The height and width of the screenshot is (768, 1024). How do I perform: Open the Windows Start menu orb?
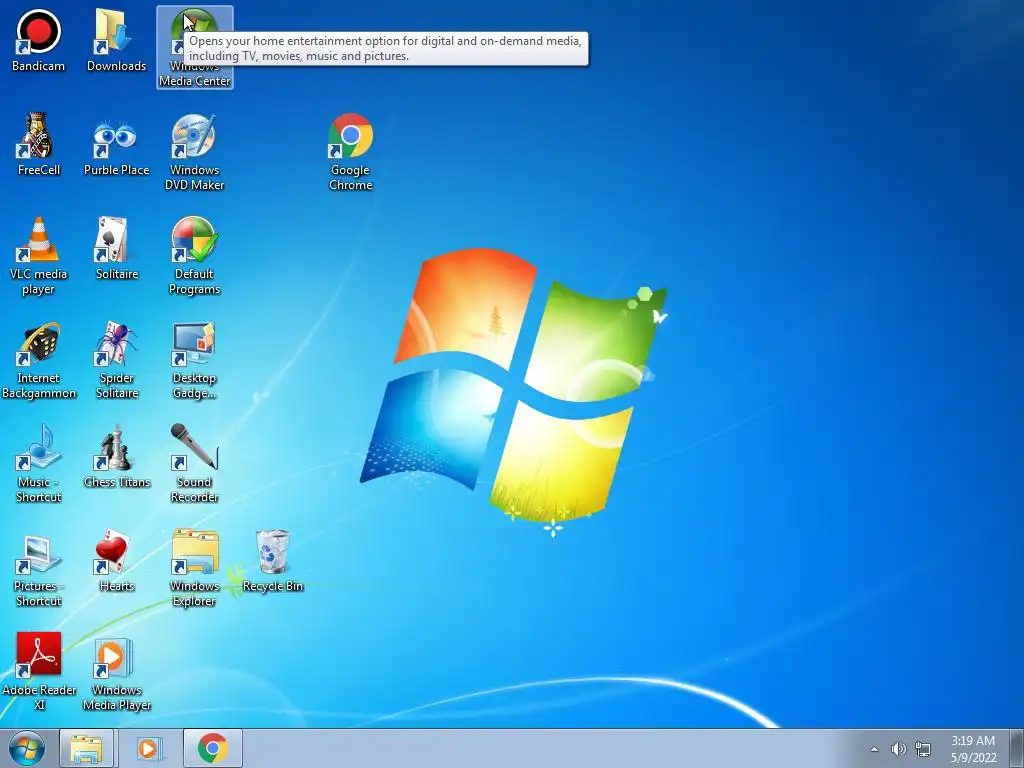(x=27, y=748)
